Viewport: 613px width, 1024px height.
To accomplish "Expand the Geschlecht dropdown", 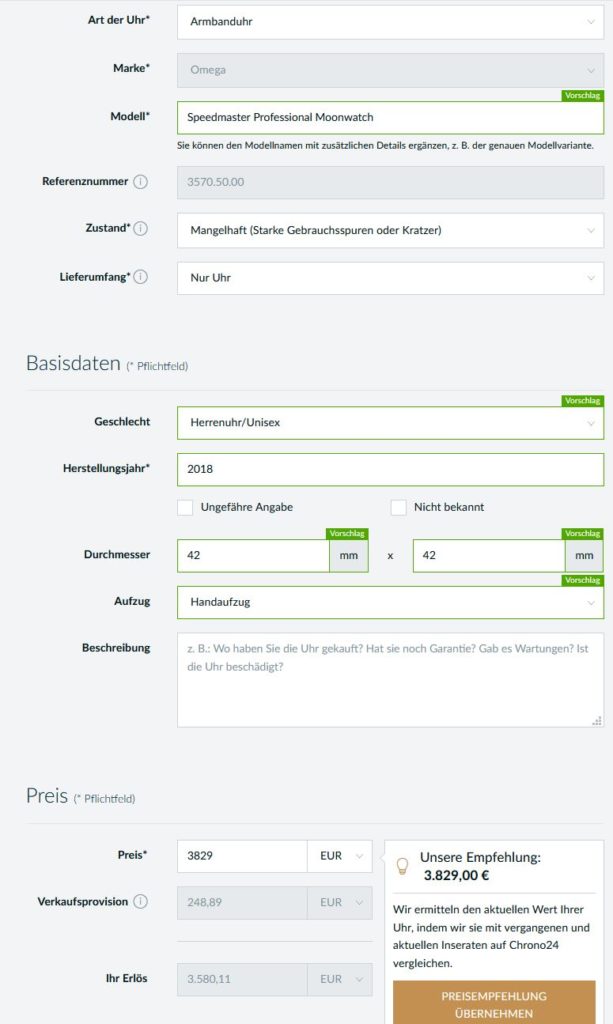I will pyautogui.click(x=390, y=423).
